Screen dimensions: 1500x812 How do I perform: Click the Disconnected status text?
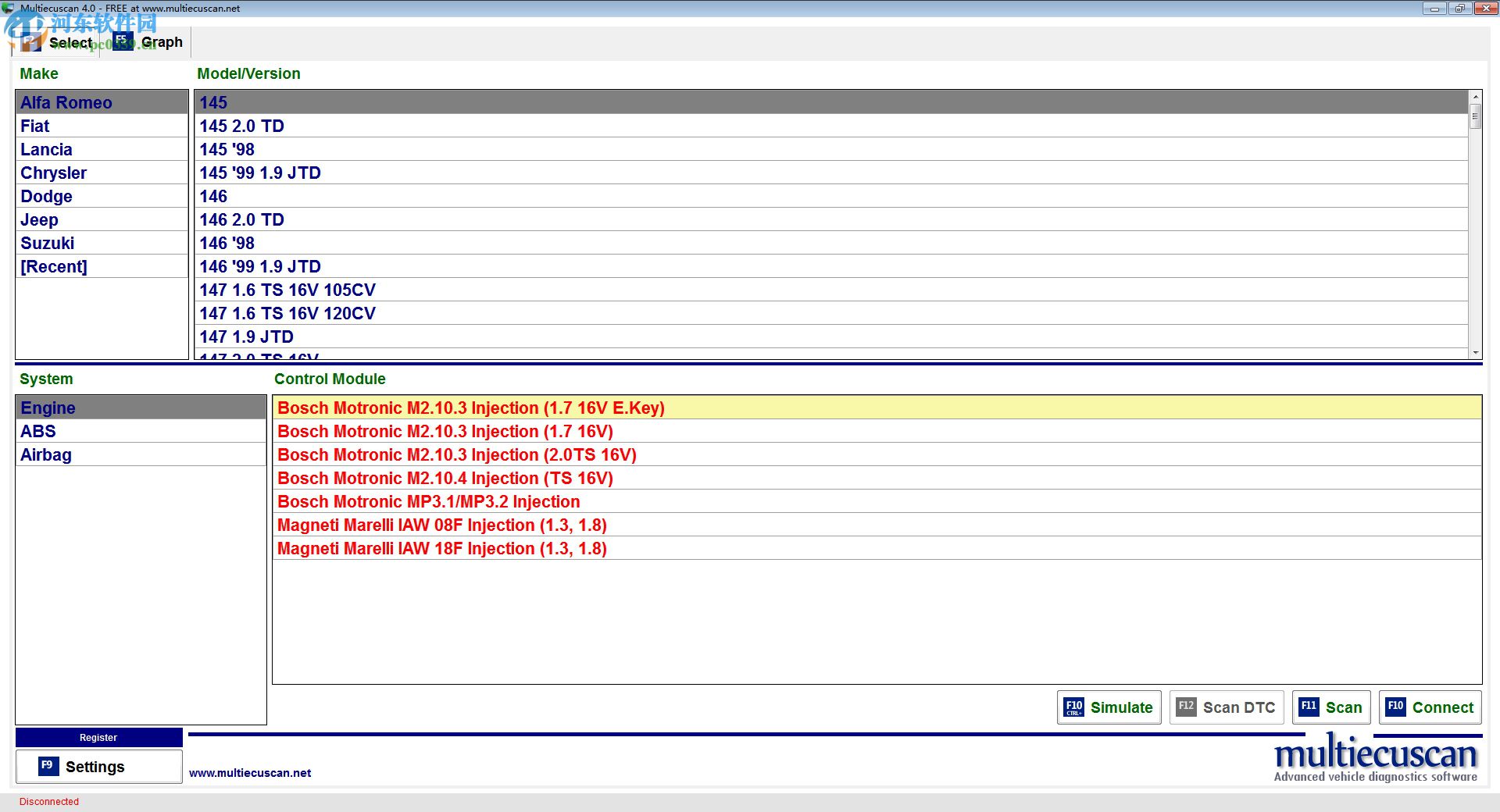pos(49,802)
